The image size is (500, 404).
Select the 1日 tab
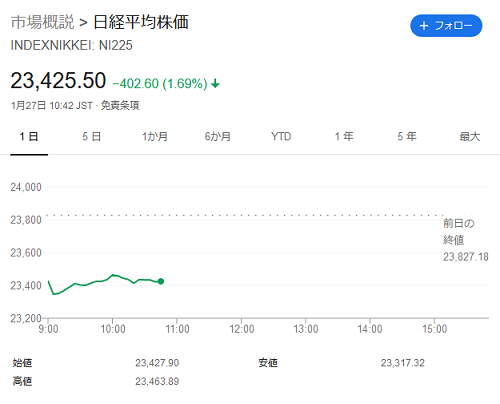click(29, 137)
